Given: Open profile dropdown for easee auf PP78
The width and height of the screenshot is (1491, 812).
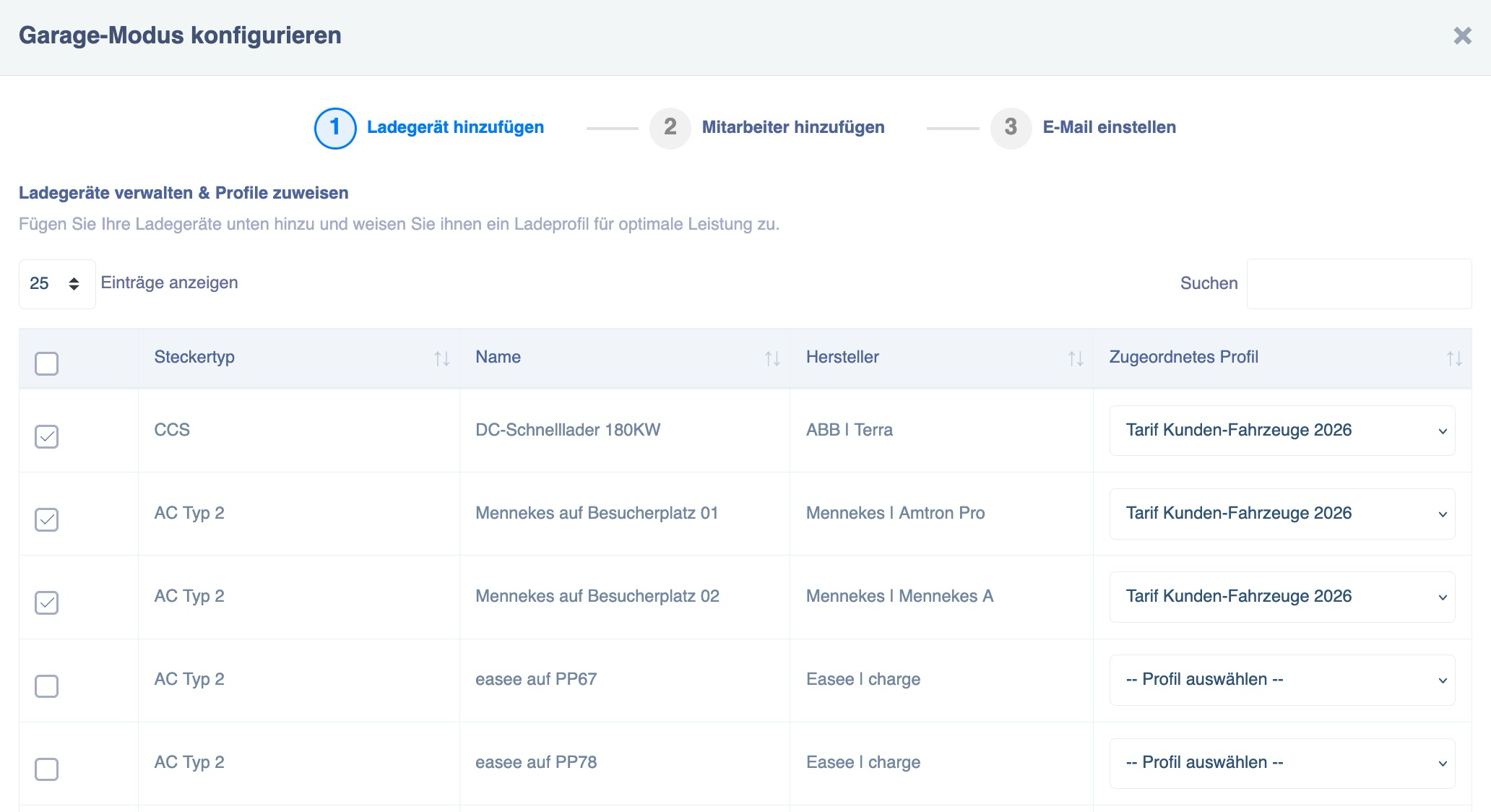Looking at the screenshot, I should point(1282,763).
